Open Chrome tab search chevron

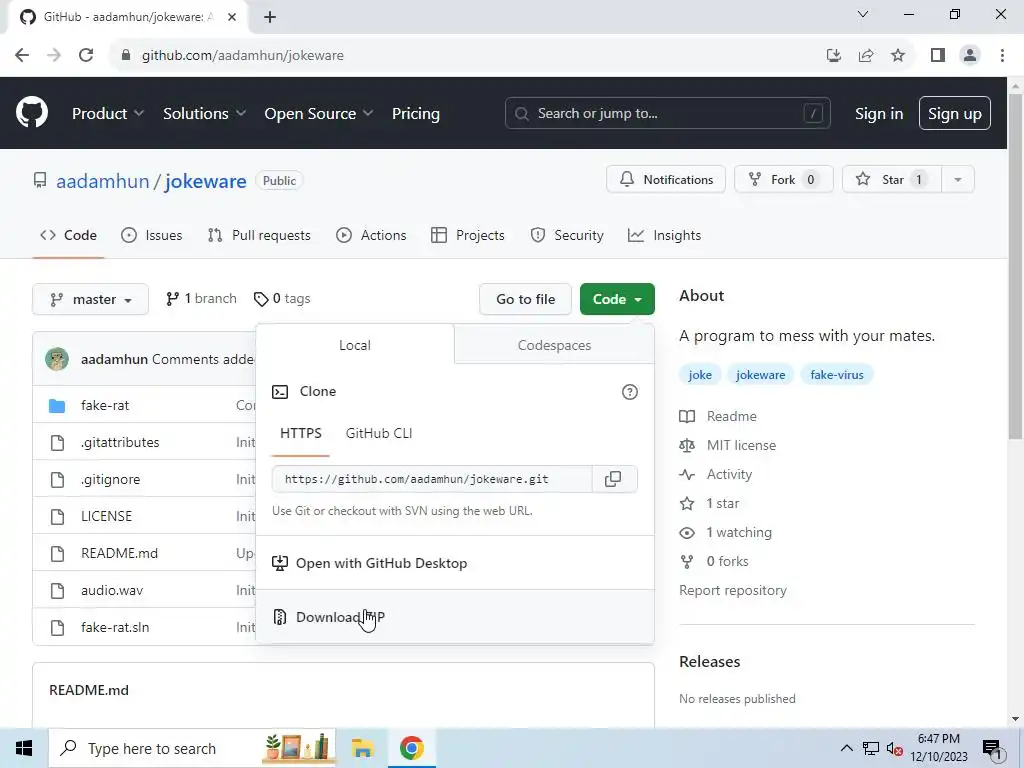coord(863,14)
